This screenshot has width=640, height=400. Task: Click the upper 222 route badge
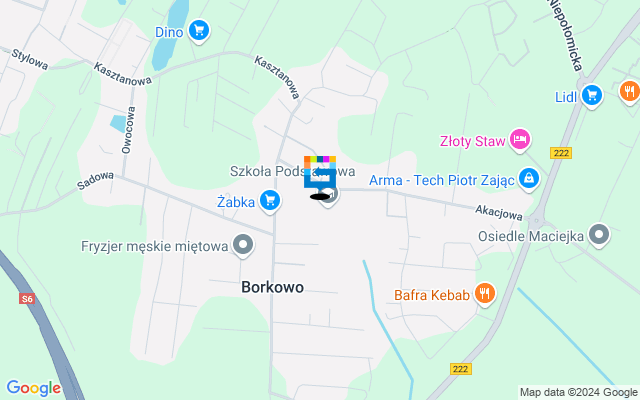click(561, 153)
